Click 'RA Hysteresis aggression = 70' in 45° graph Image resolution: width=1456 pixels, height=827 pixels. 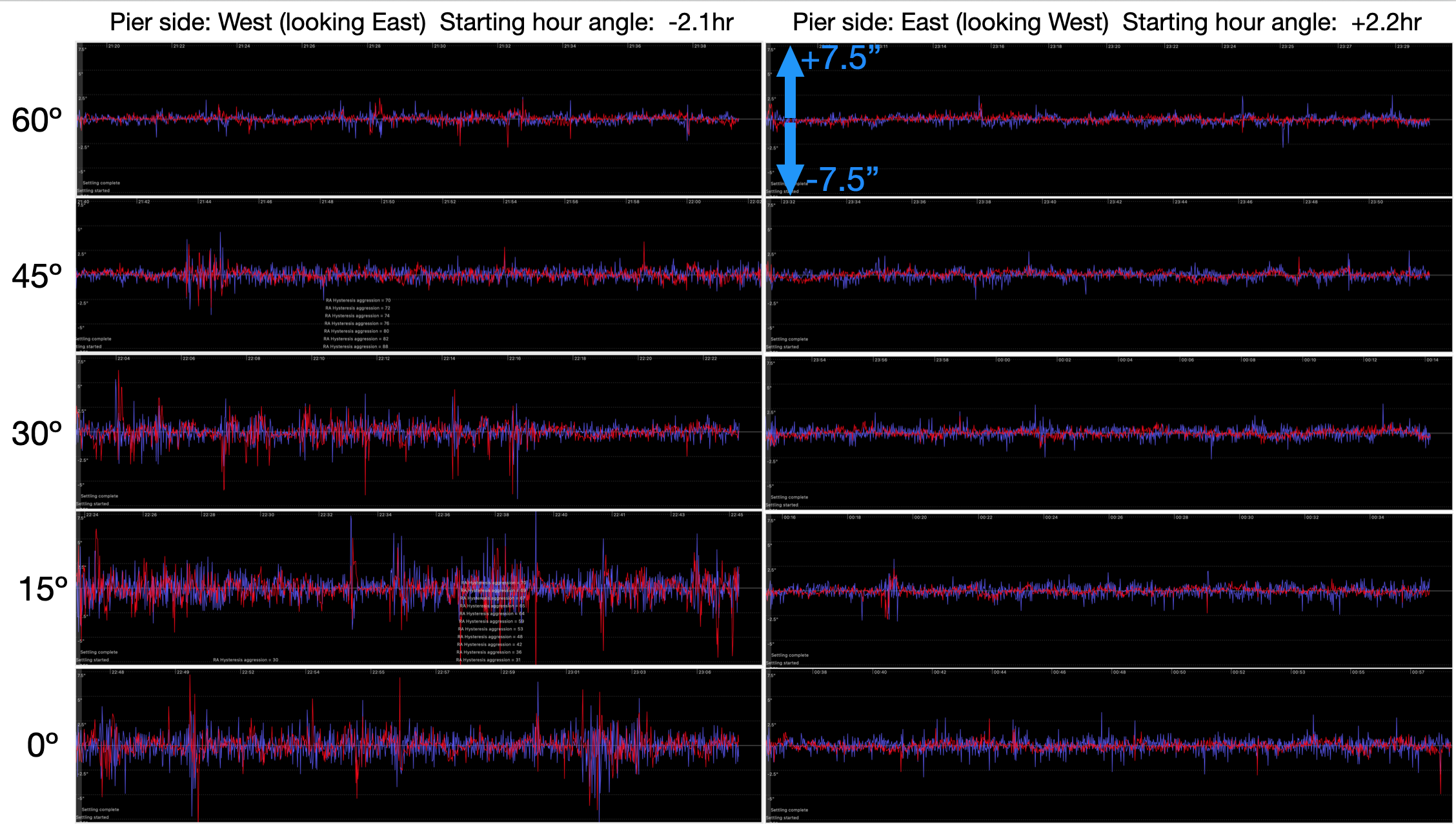(358, 301)
